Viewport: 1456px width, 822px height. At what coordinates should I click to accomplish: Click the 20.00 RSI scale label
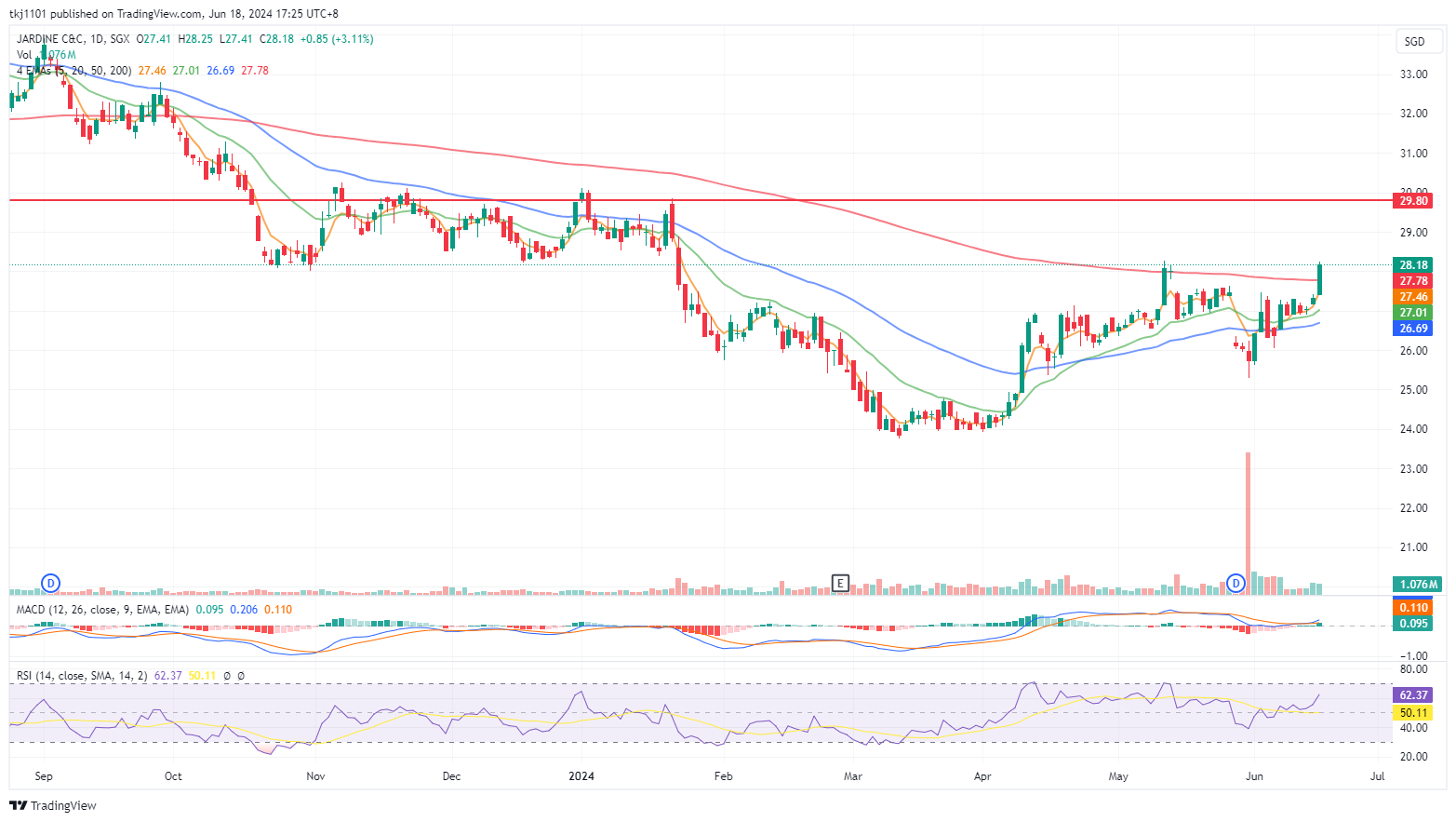(x=1413, y=757)
